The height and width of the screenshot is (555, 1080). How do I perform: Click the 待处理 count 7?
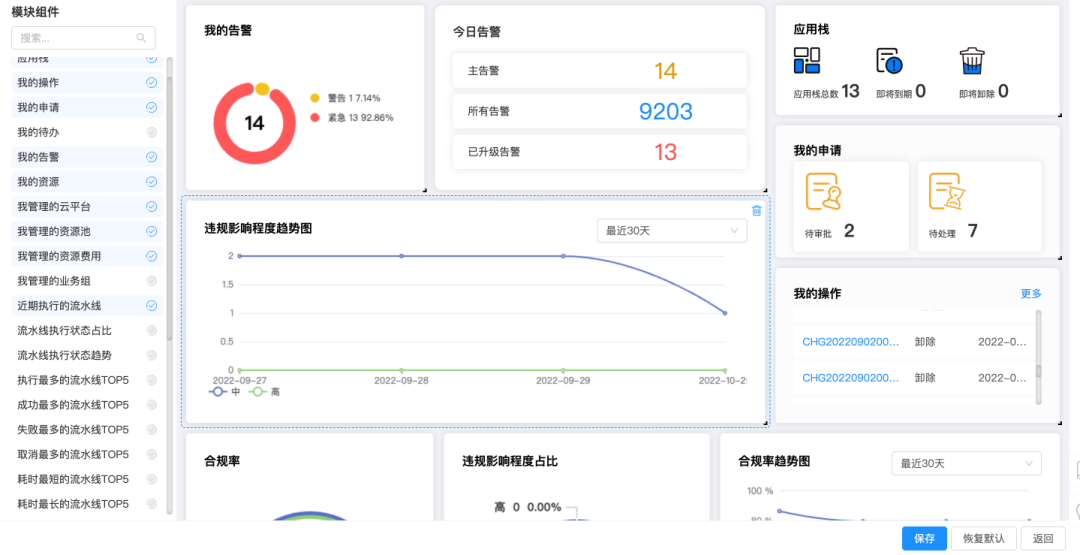973,231
